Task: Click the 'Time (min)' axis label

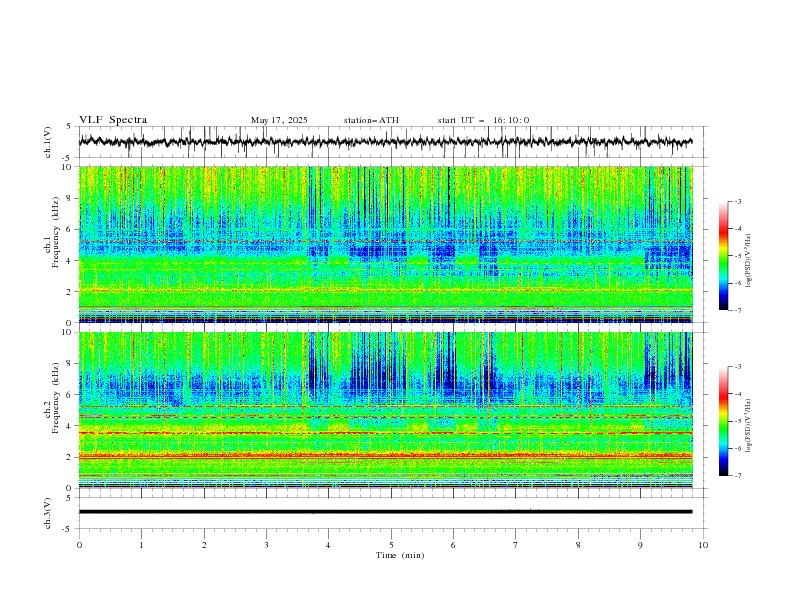Action: [400, 555]
